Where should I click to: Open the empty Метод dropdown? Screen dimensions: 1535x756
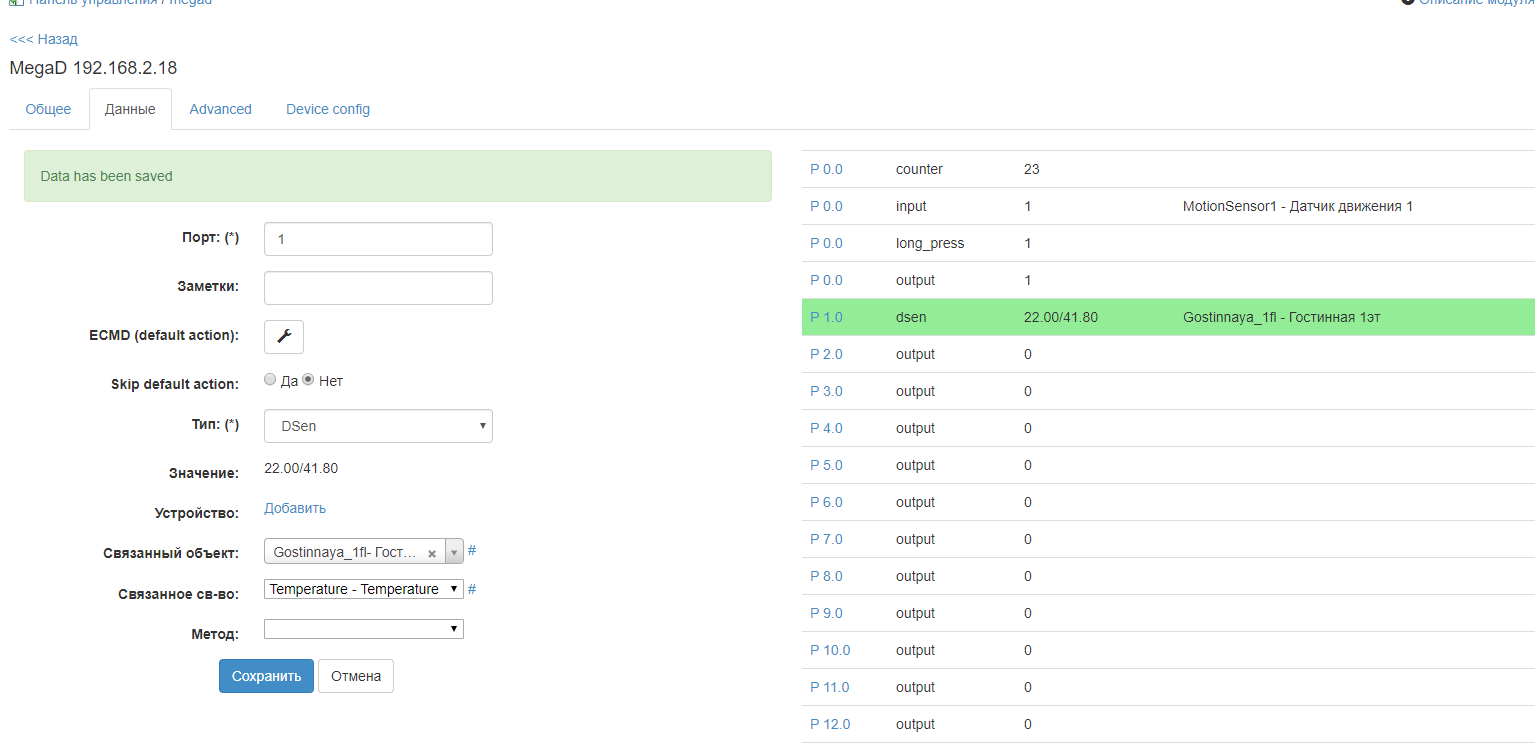tap(364, 629)
